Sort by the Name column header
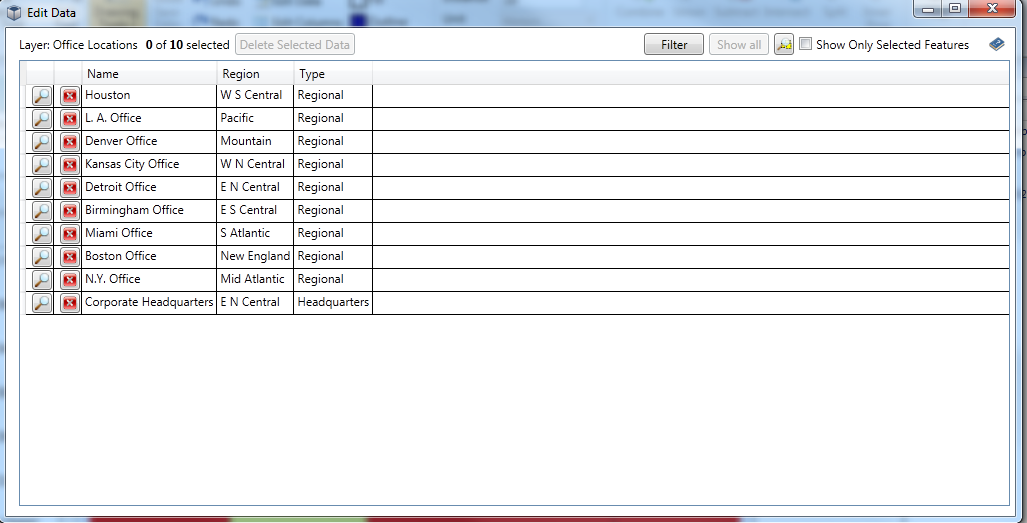This screenshot has width=1027, height=523. (x=149, y=74)
